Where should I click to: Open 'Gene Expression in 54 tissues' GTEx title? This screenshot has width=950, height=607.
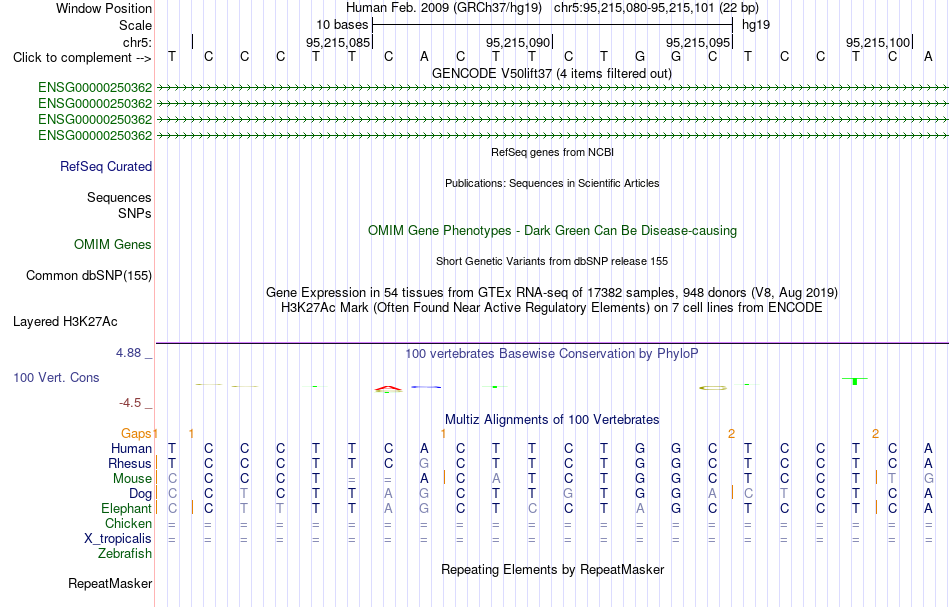pyautogui.click(x=552, y=293)
